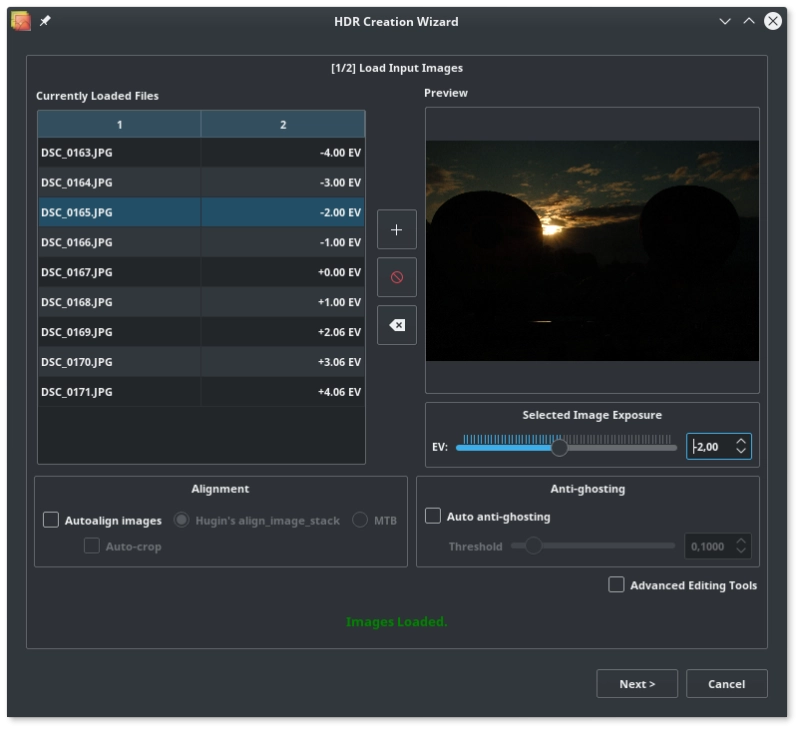Minimize window with the down chevron
The width and height of the screenshot is (800, 730).
coord(724,21)
